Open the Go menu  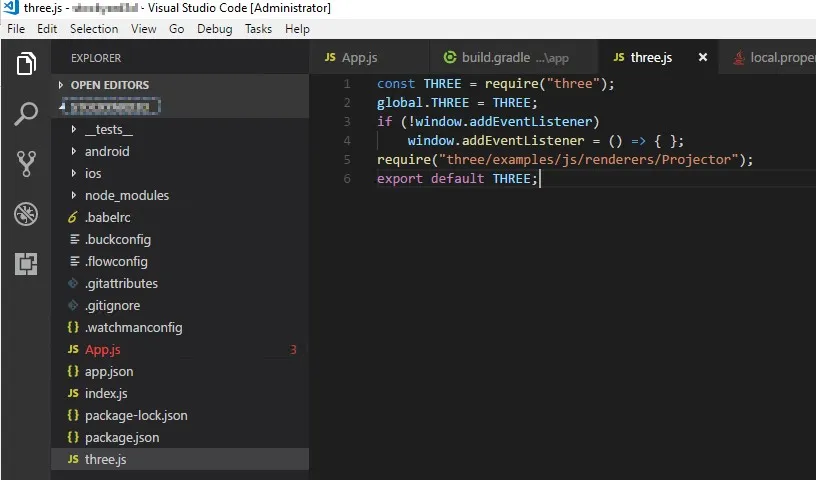tap(176, 29)
